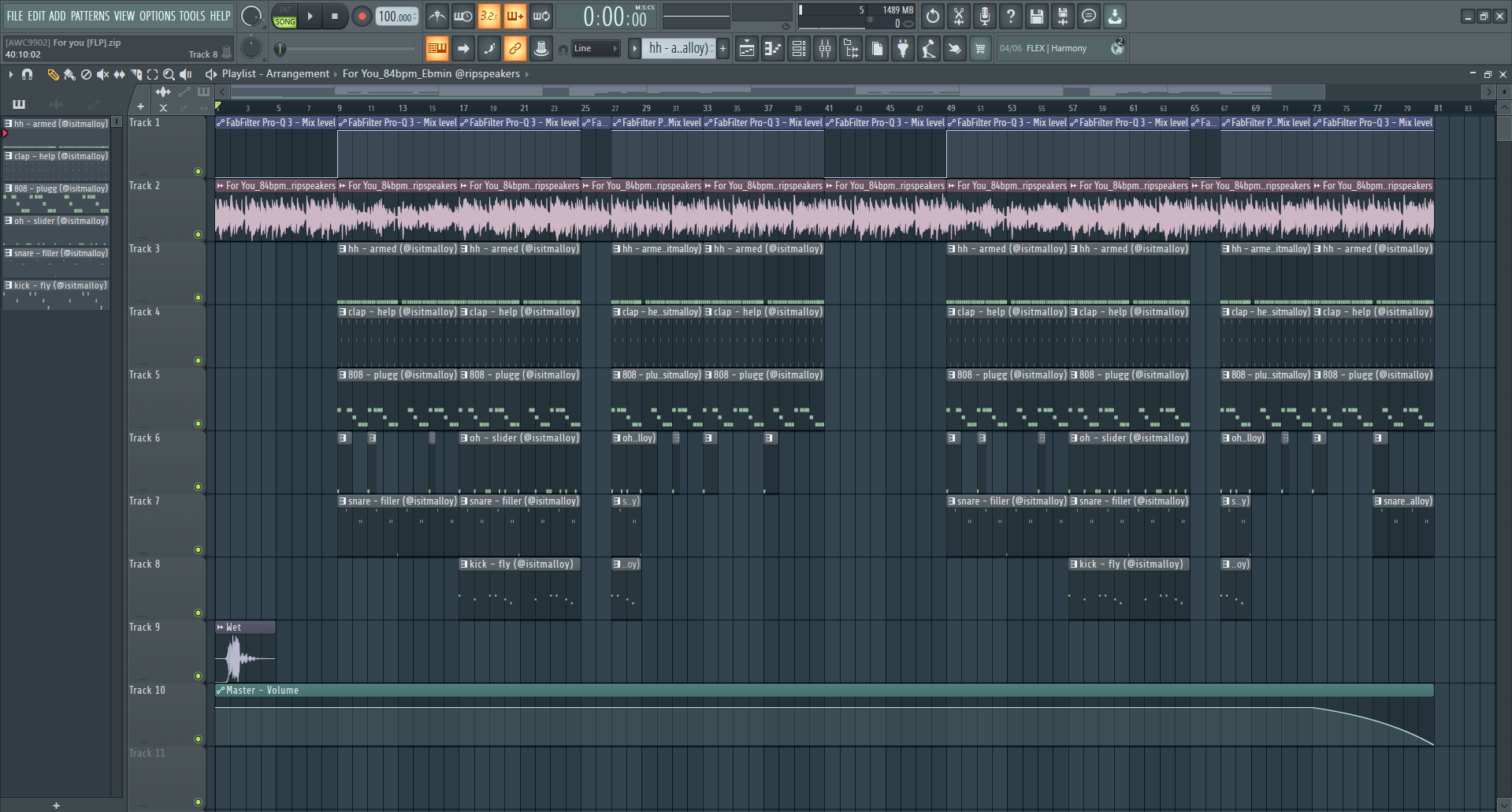Select the Paint brush tool
This screenshot has height=812, width=1512.
click(69, 74)
